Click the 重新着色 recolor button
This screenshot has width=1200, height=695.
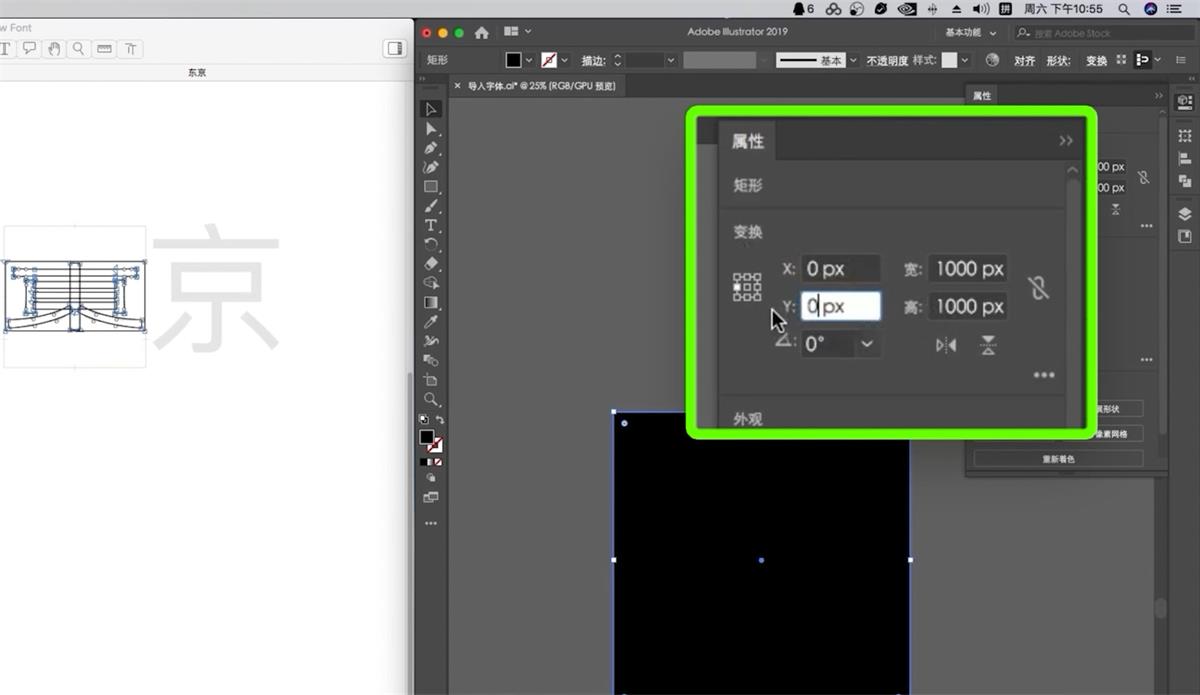coord(1059,458)
